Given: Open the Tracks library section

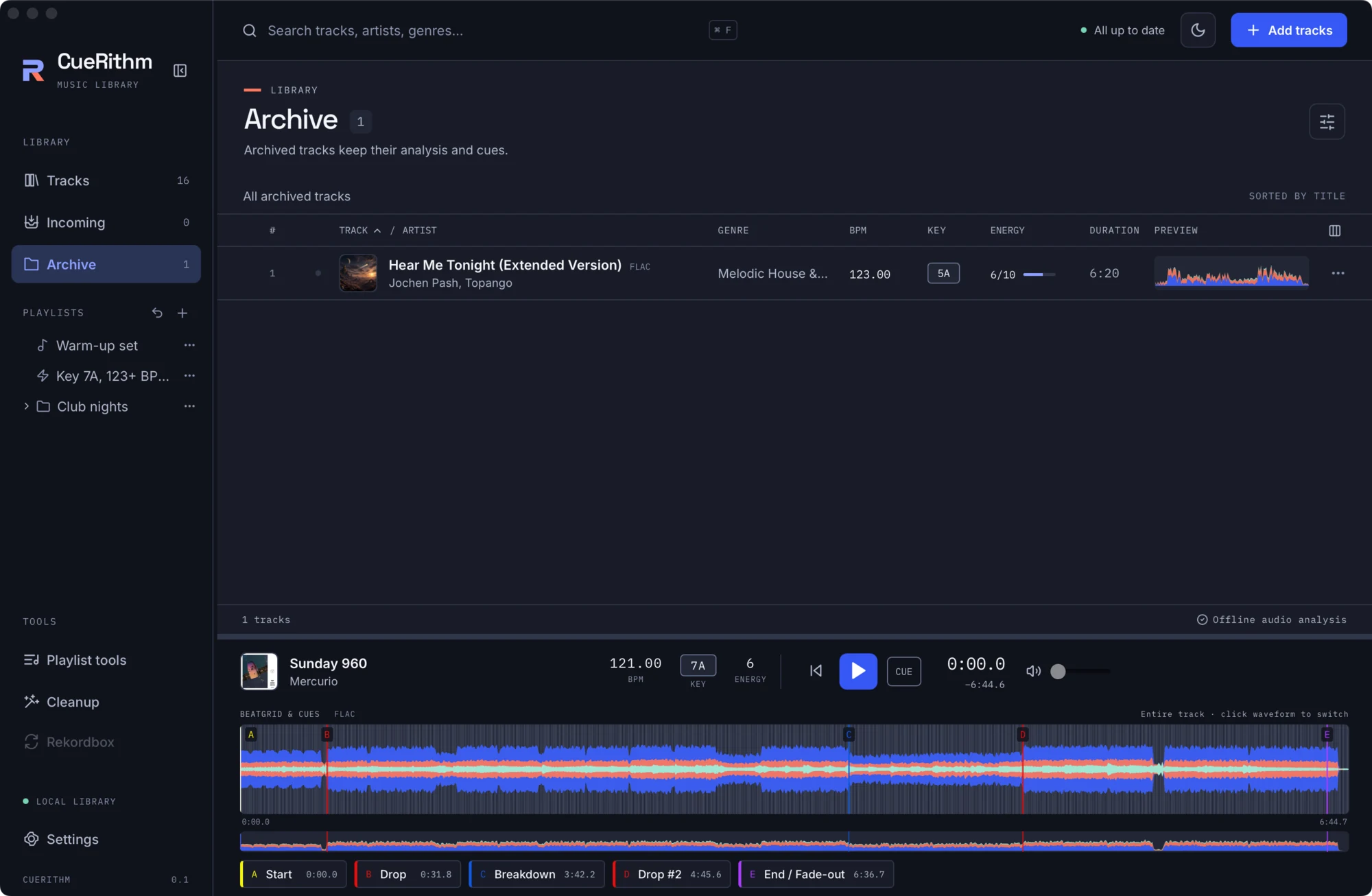Looking at the screenshot, I should pyautogui.click(x=106, y=180).
